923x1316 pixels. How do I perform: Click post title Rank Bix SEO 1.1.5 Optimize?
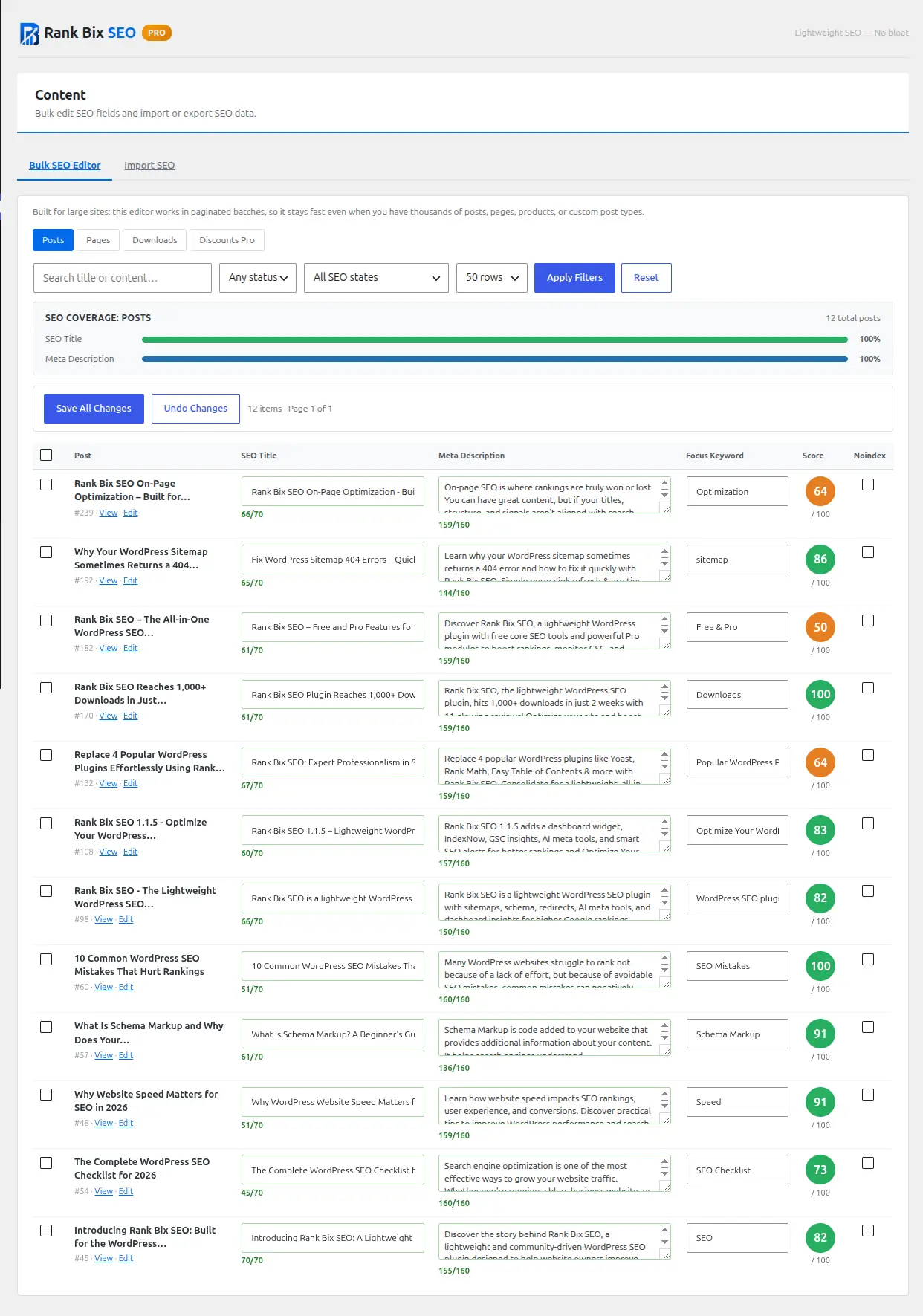[140, 829]
